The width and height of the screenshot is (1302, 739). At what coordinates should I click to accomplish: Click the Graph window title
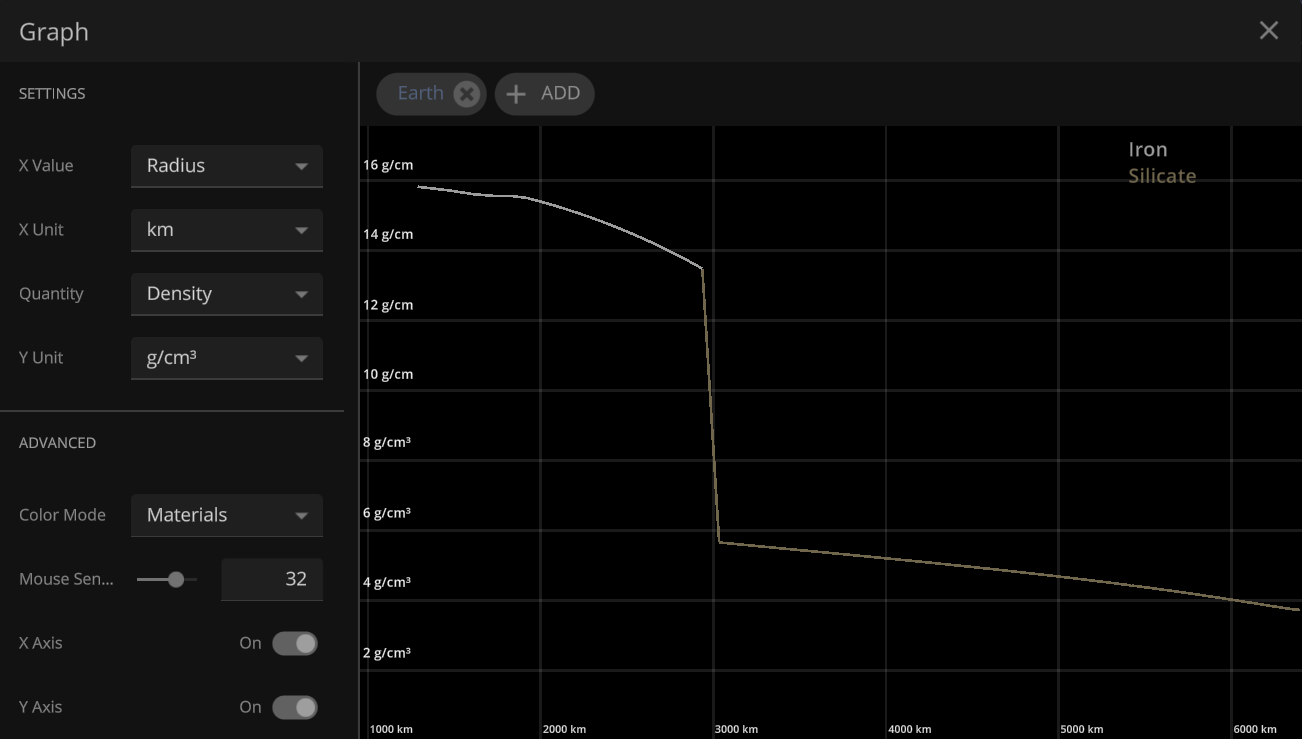54,32
